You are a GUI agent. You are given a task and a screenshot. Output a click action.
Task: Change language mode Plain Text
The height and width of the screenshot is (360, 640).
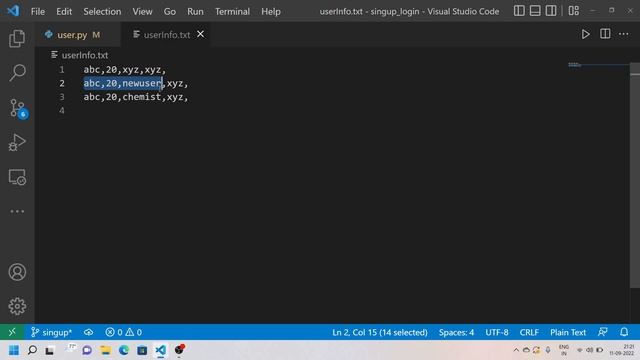coord(568,332)
